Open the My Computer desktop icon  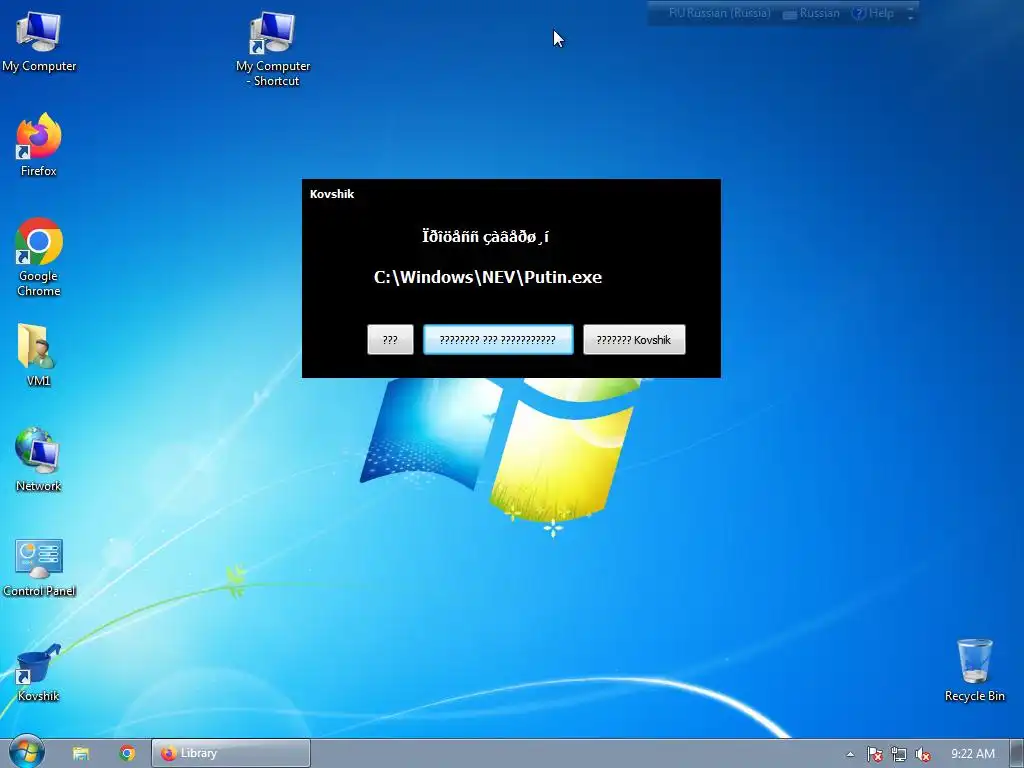[x=39, y=42]
